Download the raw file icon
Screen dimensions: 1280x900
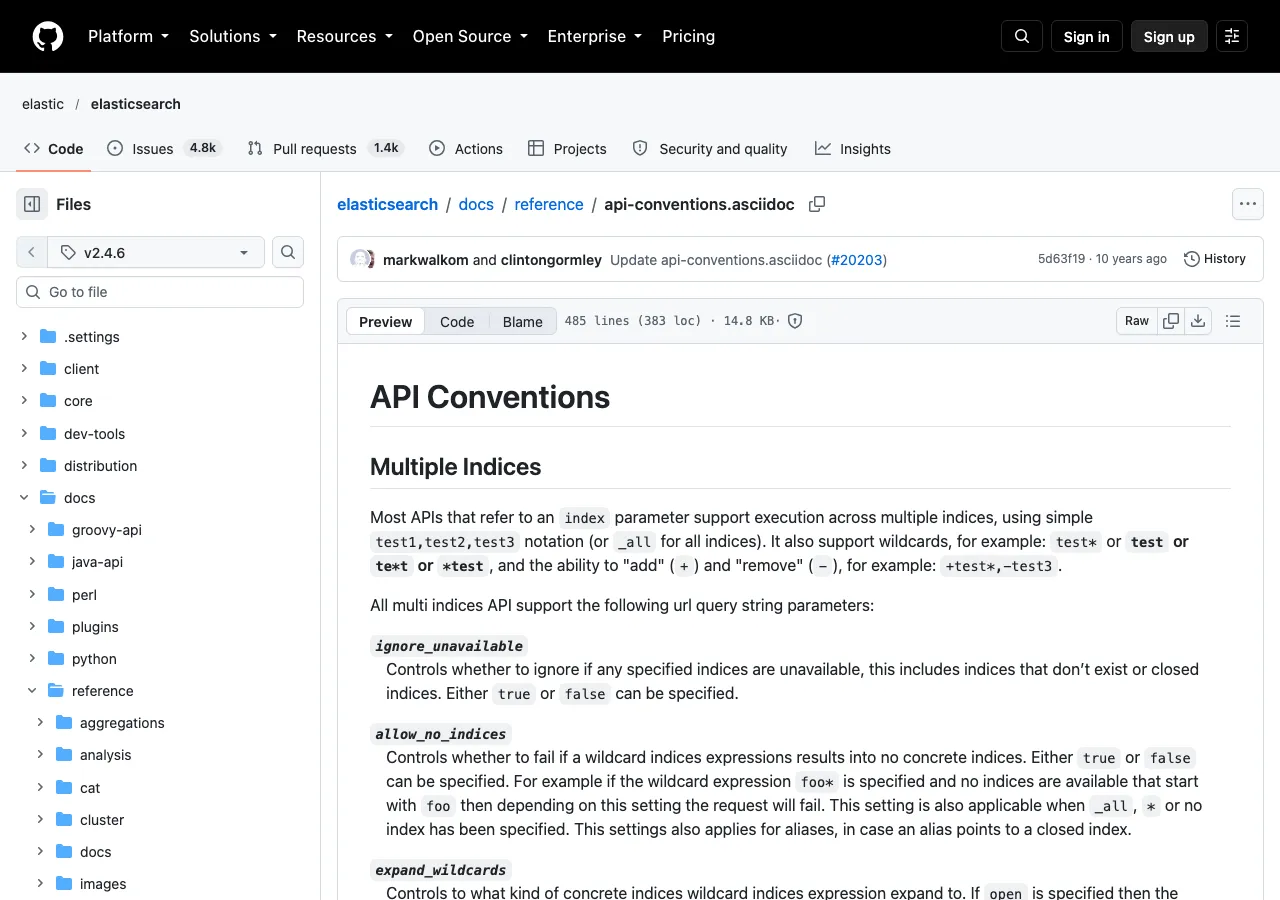[1198, 321]
